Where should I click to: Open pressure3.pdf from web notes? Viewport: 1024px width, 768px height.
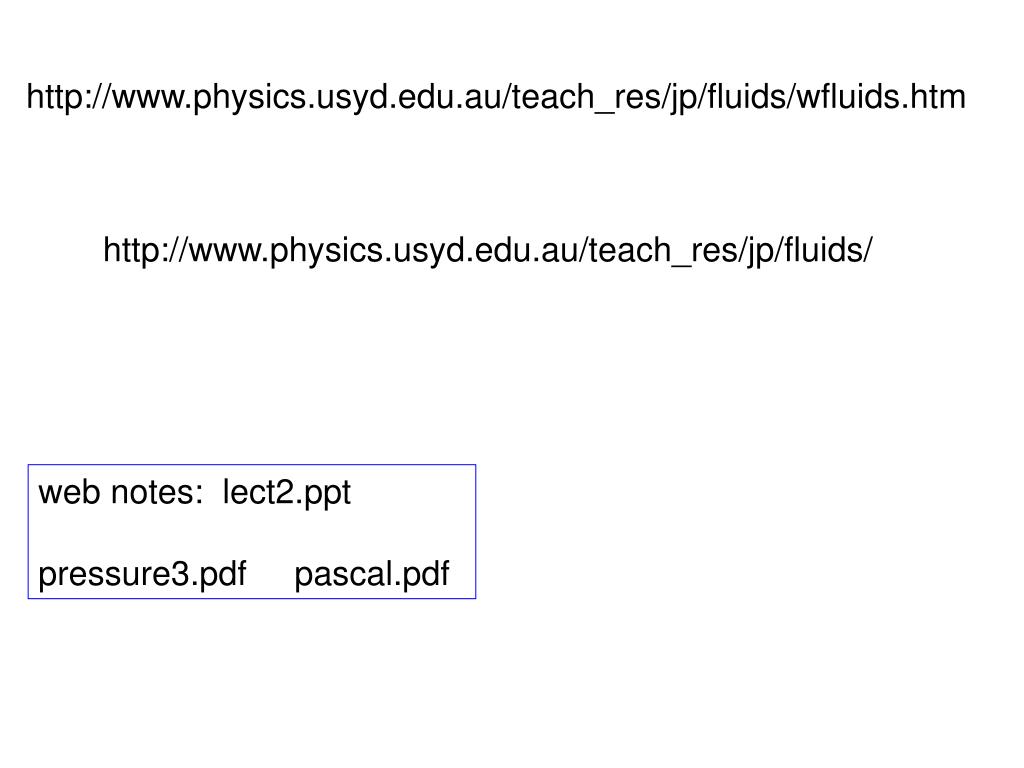pyautogui.click(x=142, y=575)
